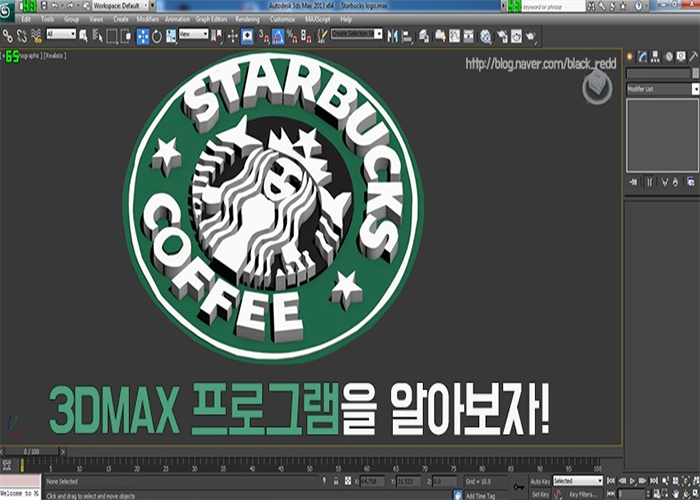Open the key mode Selected dropdown

coord(578,481)
